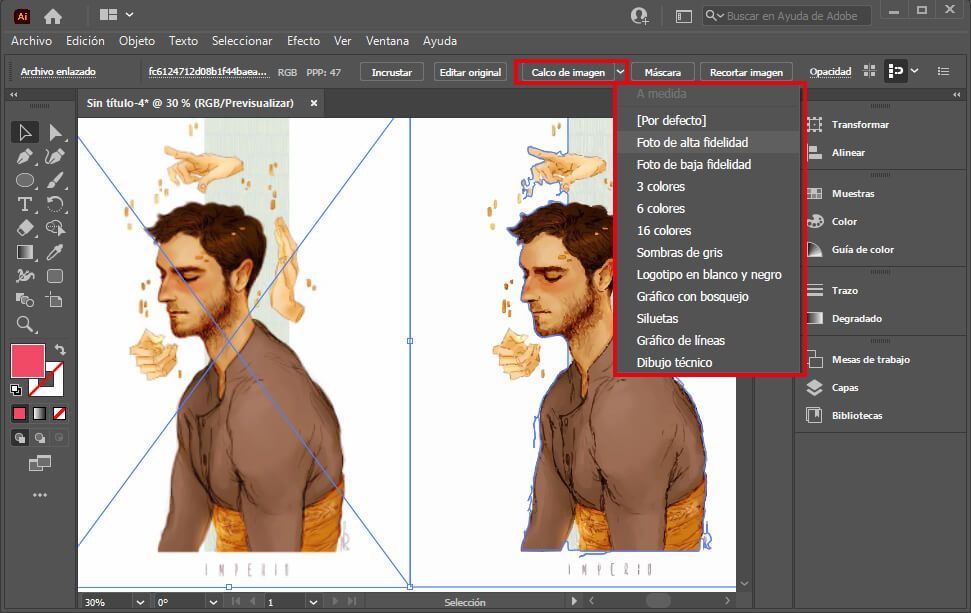Click the Direct Selection arrow tool
This screenshot has width=971, height=613.
56,132
